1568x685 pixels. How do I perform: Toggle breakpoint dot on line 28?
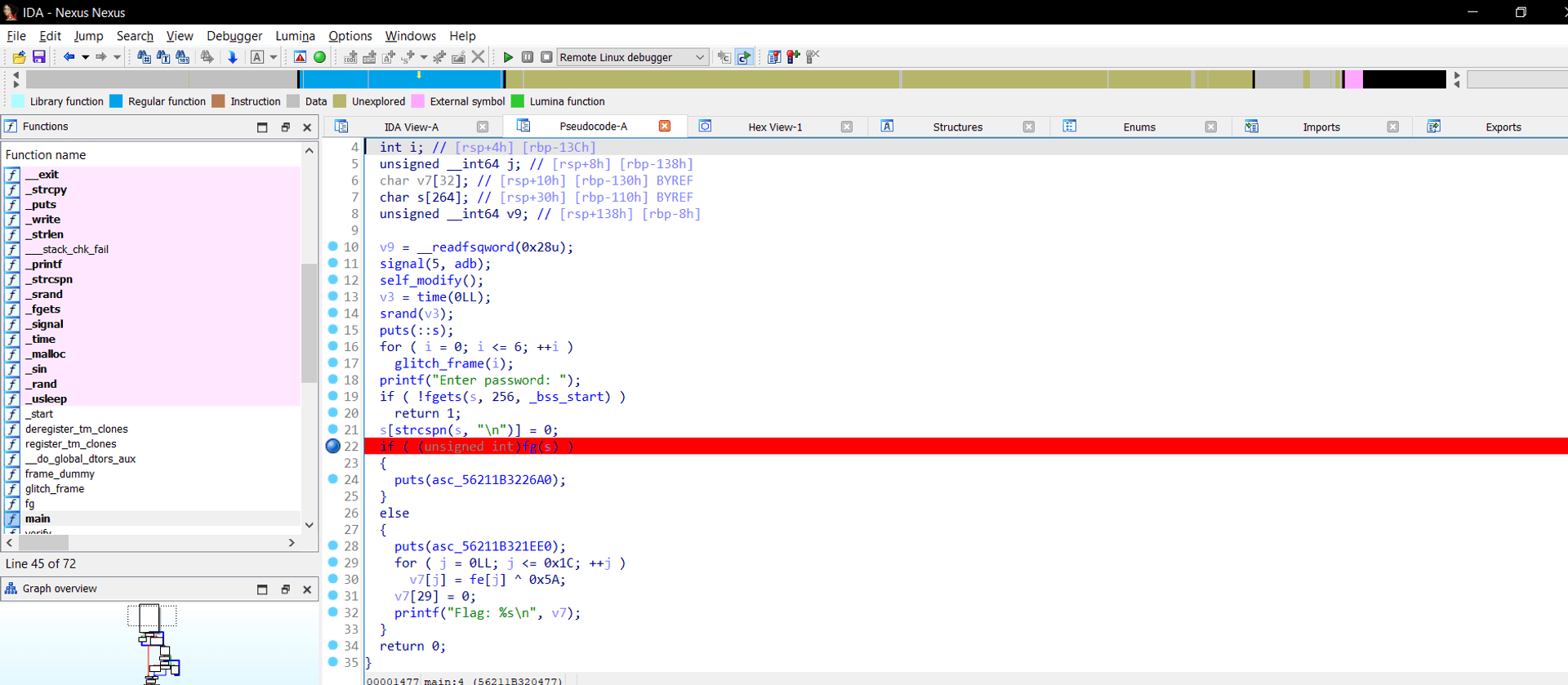[x=333, y=545]
